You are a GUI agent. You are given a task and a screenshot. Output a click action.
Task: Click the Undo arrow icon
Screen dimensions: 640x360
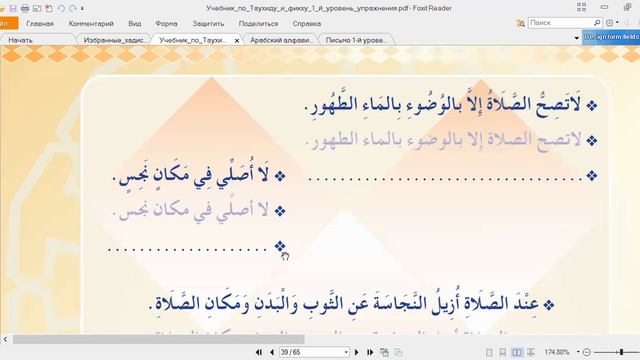click(x=61, y=8)
